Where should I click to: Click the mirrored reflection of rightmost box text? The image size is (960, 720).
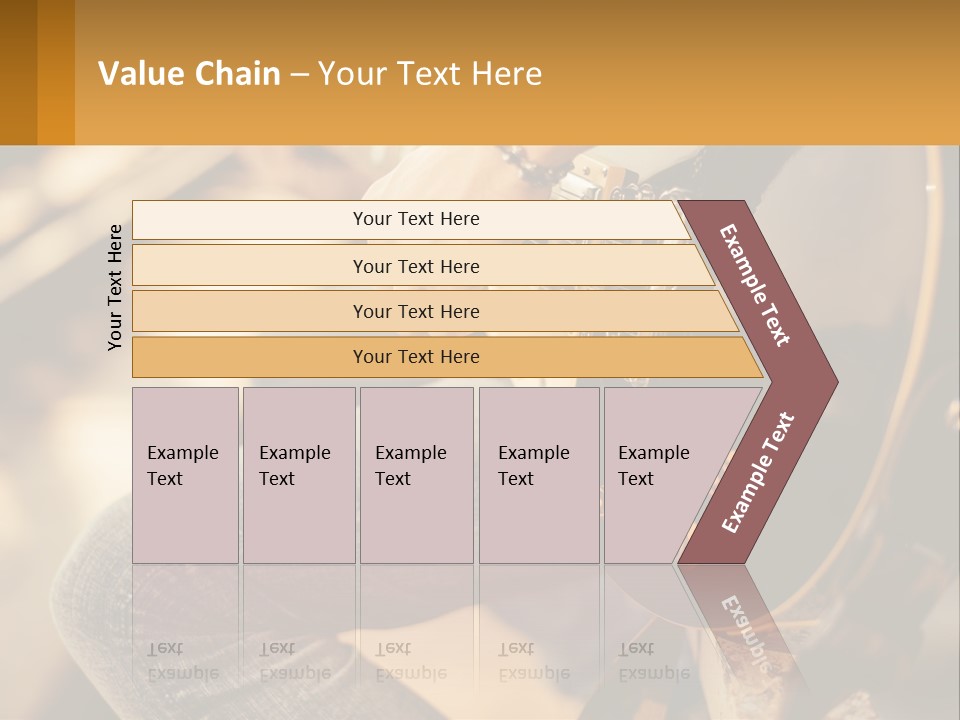(x=654, y=660)
